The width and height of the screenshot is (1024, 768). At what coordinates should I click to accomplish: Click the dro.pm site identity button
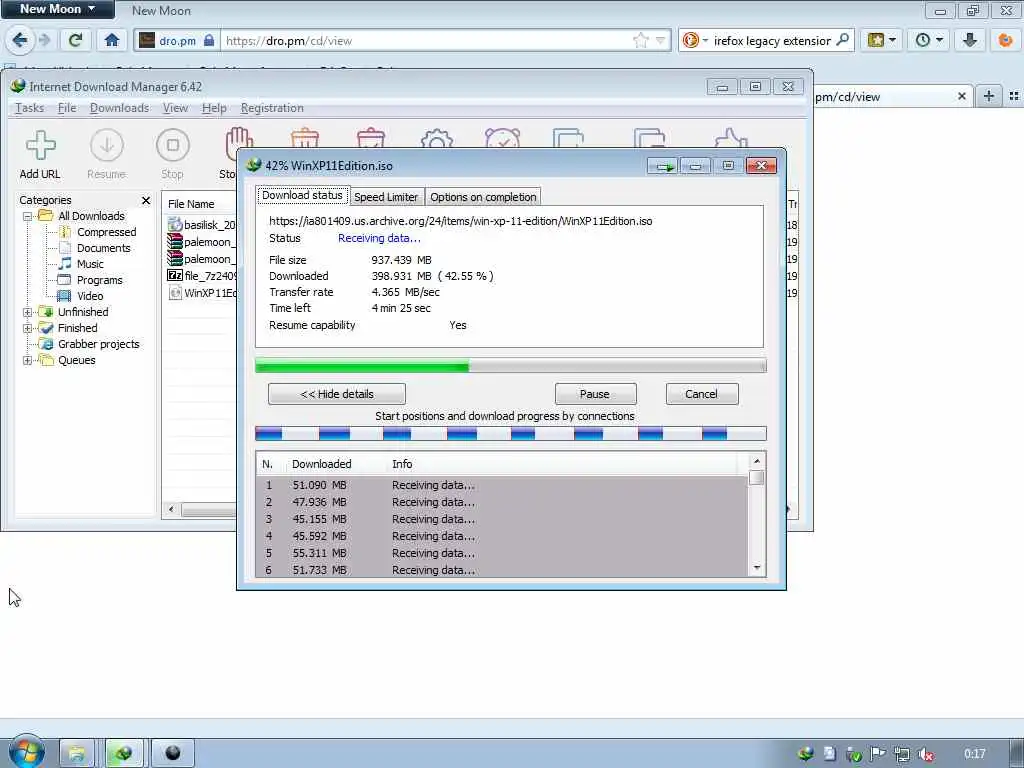click(176, 40)
